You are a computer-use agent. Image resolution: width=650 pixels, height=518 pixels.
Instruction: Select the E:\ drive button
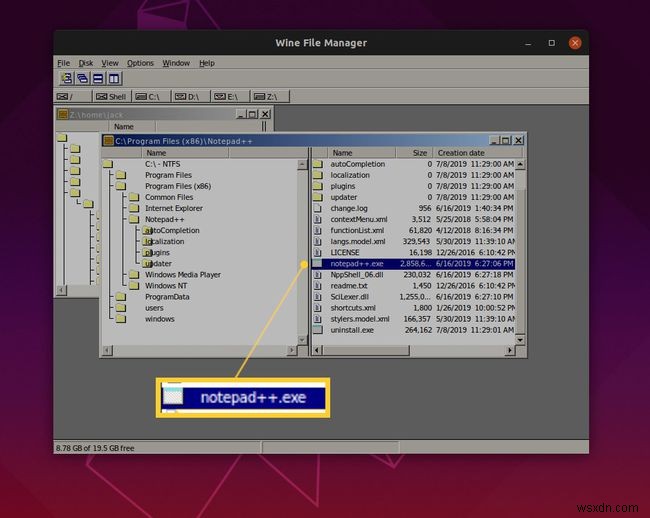(230, 97)
